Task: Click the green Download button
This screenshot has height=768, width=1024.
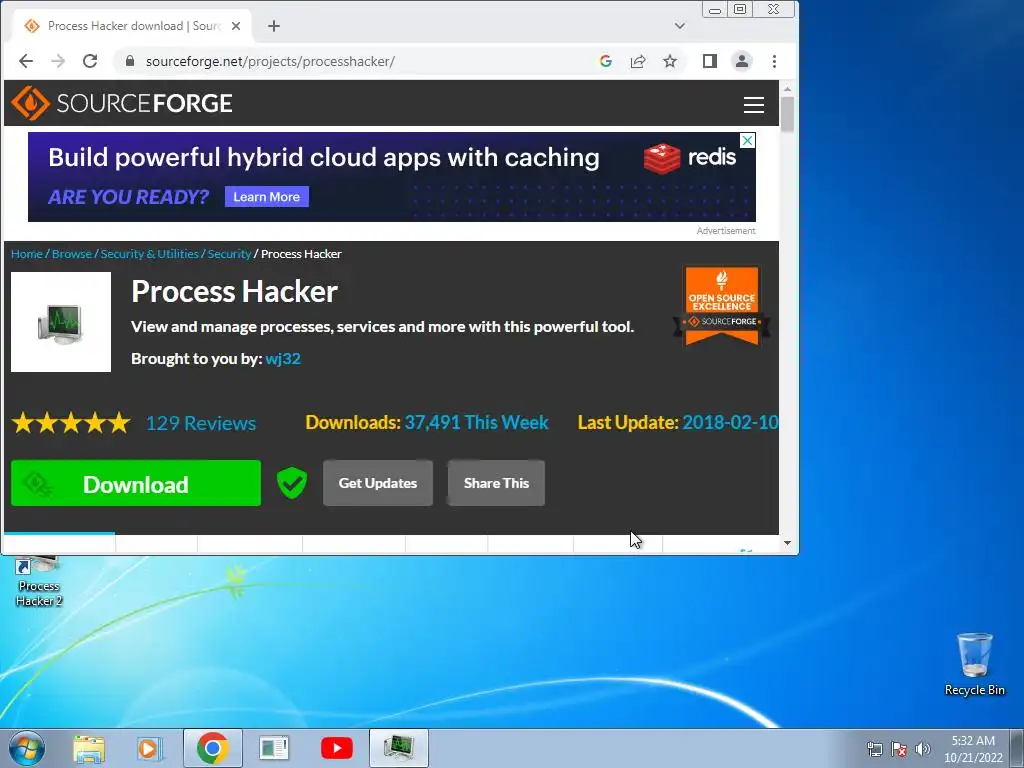Action: click(x=136, y=483)
